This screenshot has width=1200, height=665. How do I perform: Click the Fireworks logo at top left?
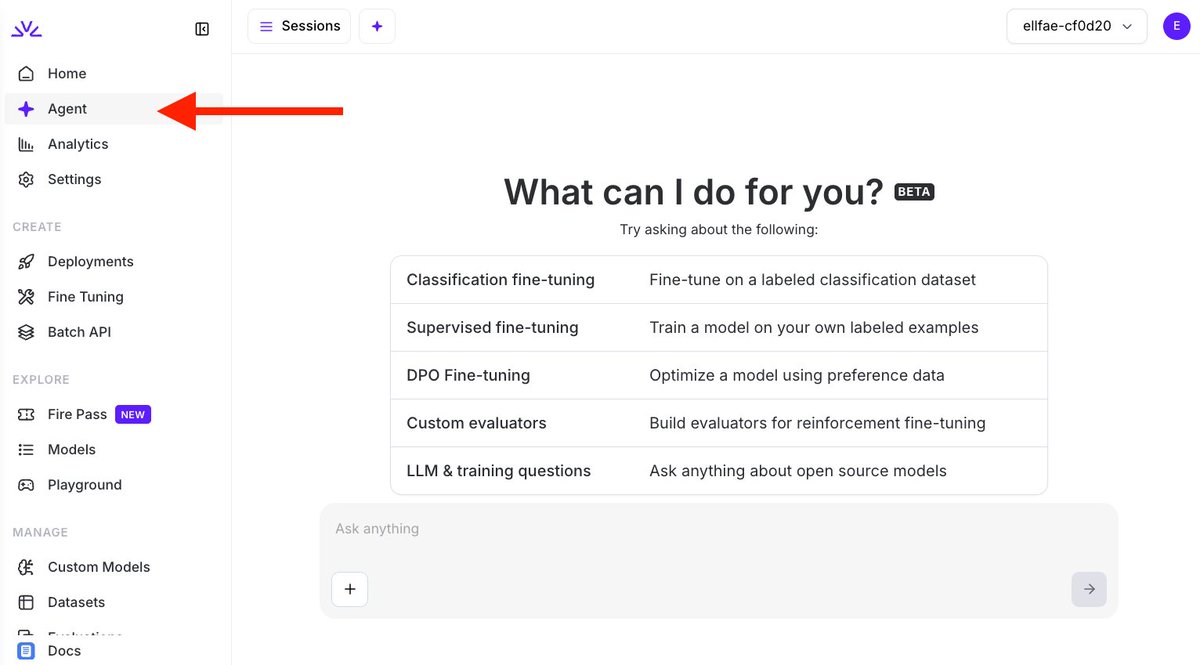(27, 29)
